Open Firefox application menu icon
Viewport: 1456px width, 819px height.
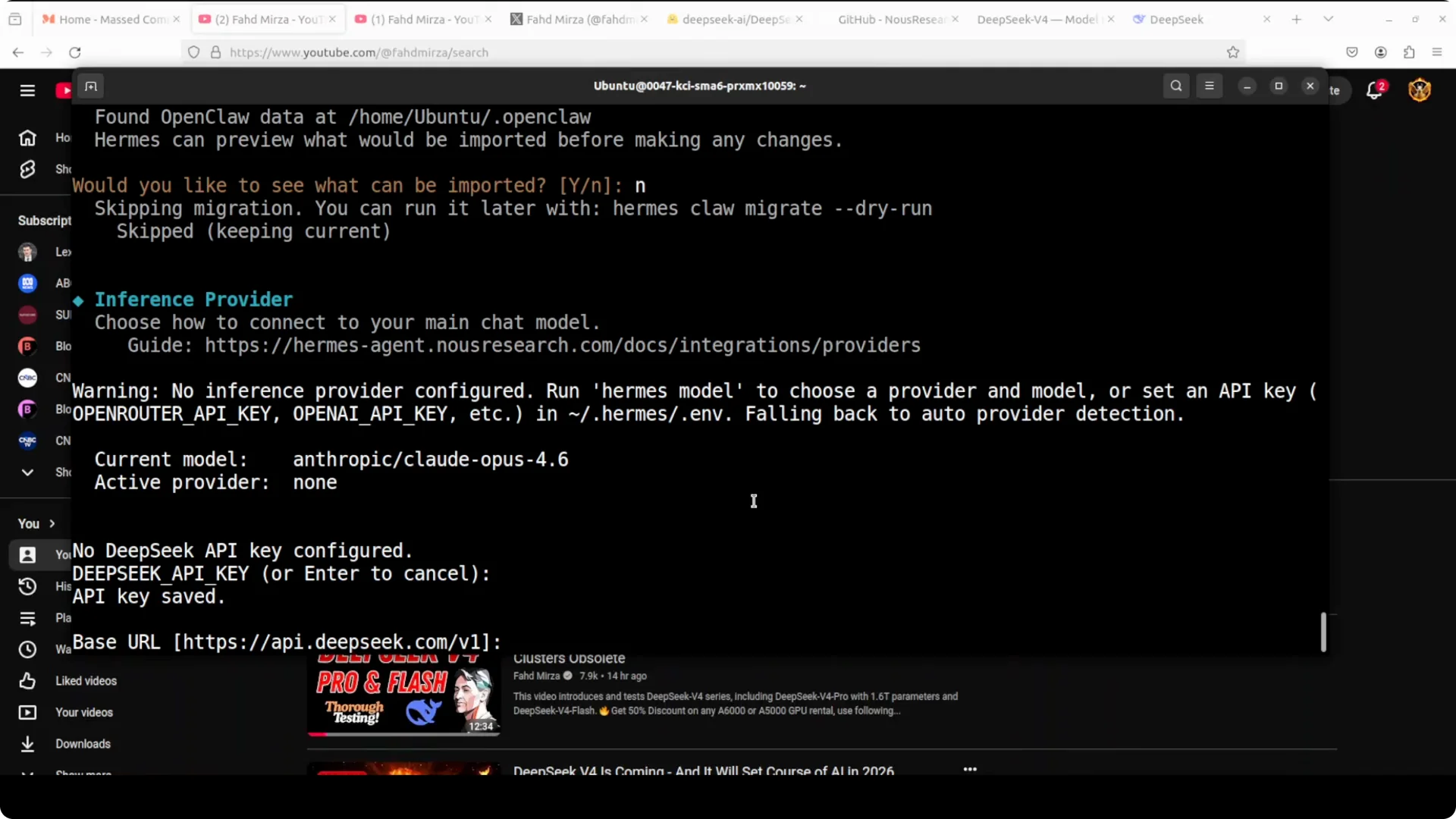tap(1437, 52)
